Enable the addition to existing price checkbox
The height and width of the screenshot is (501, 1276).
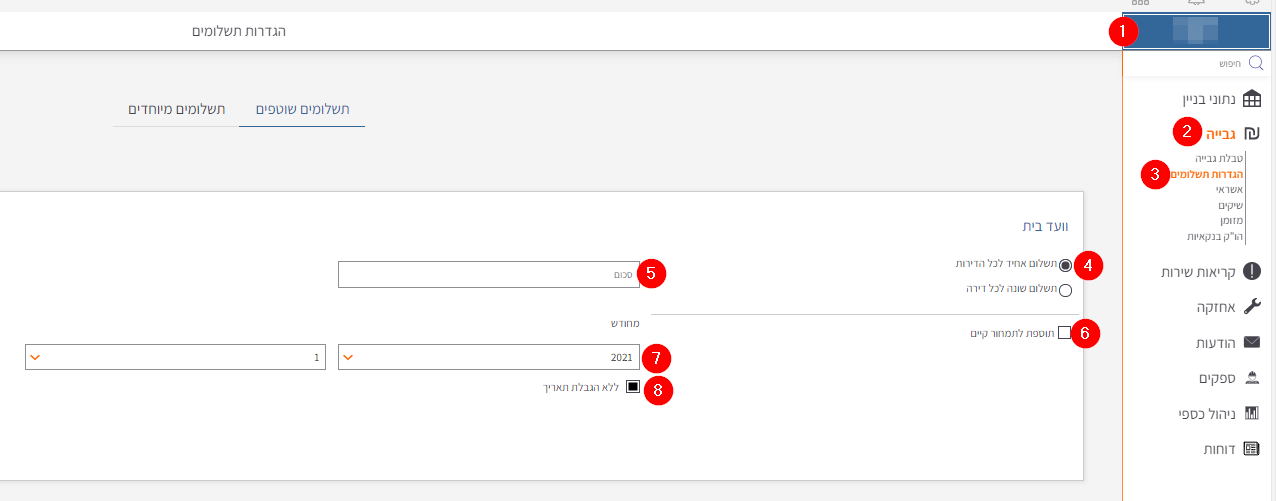pyautogui.click(x=1064, y=332)
